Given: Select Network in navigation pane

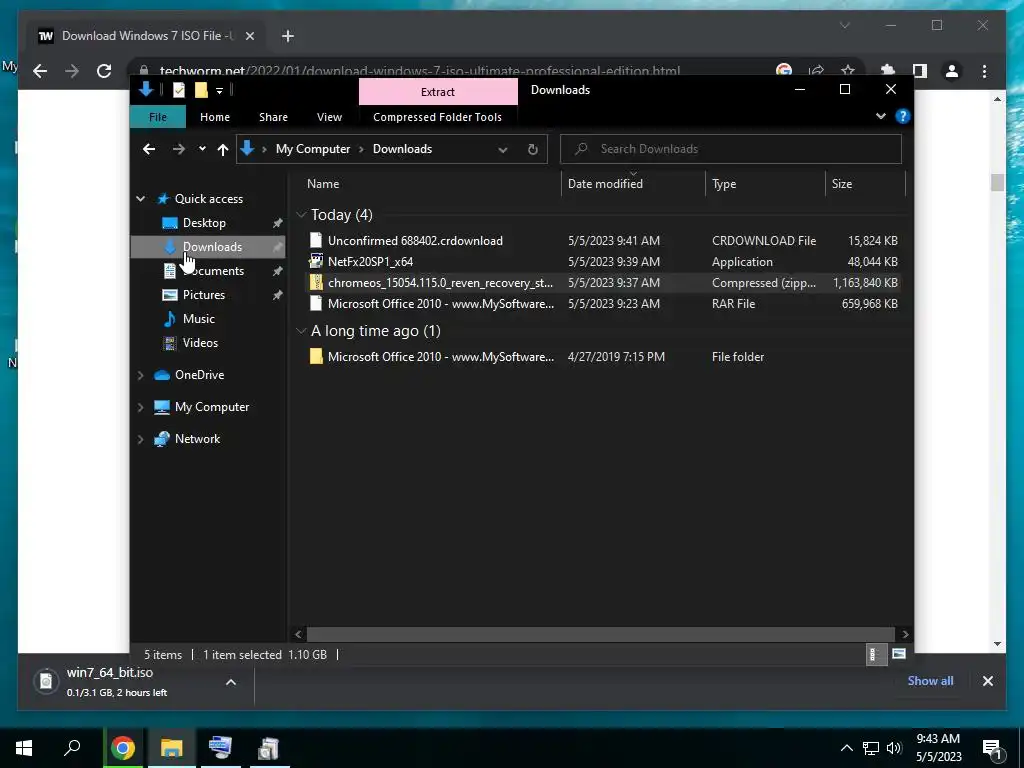Looking at the screenshot, I should click(x=197, y=439).
